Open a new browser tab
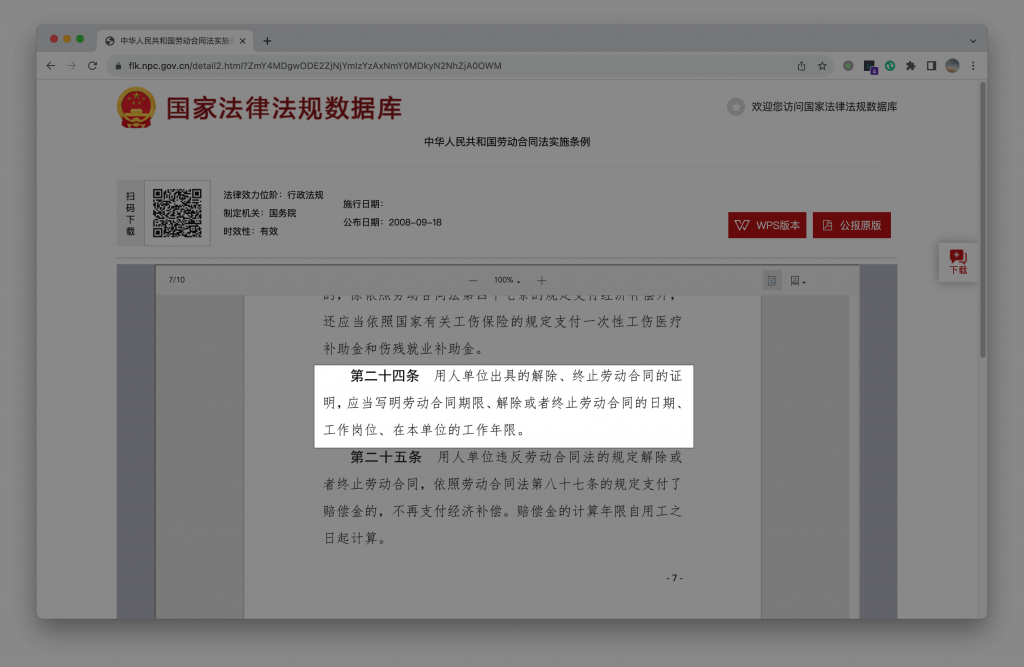The width and height of the screenshot is (1024, 667). 267,41
